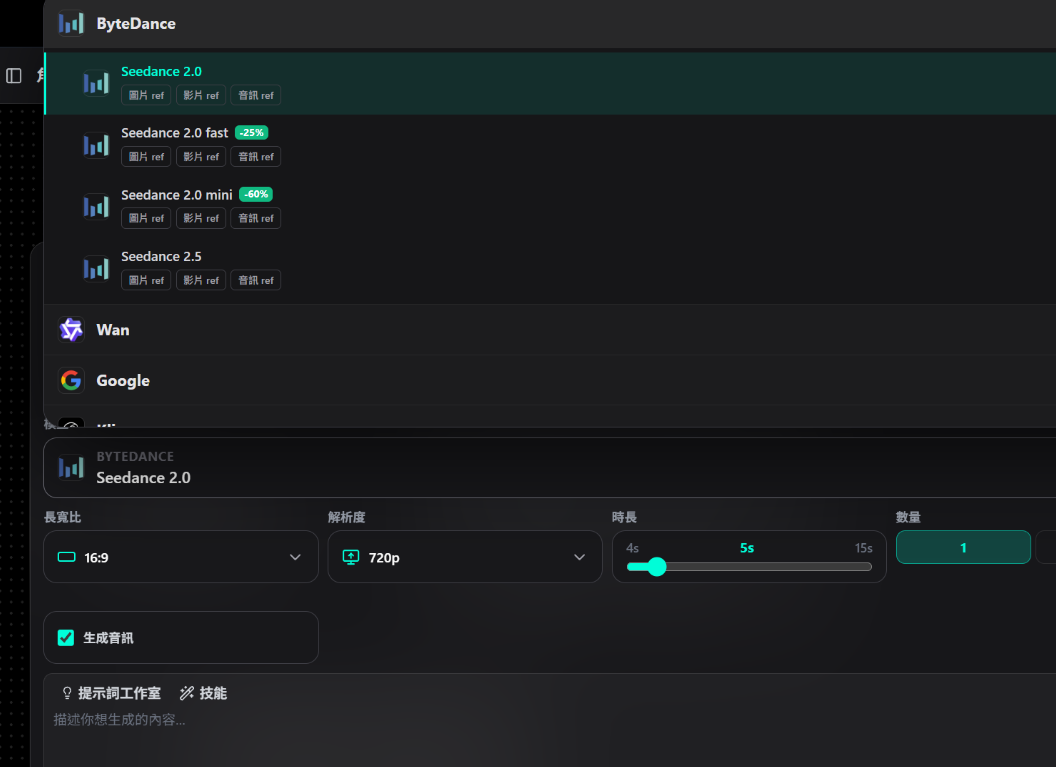Expand the Wan provider group
The image size is (1056, 767).
550,330
